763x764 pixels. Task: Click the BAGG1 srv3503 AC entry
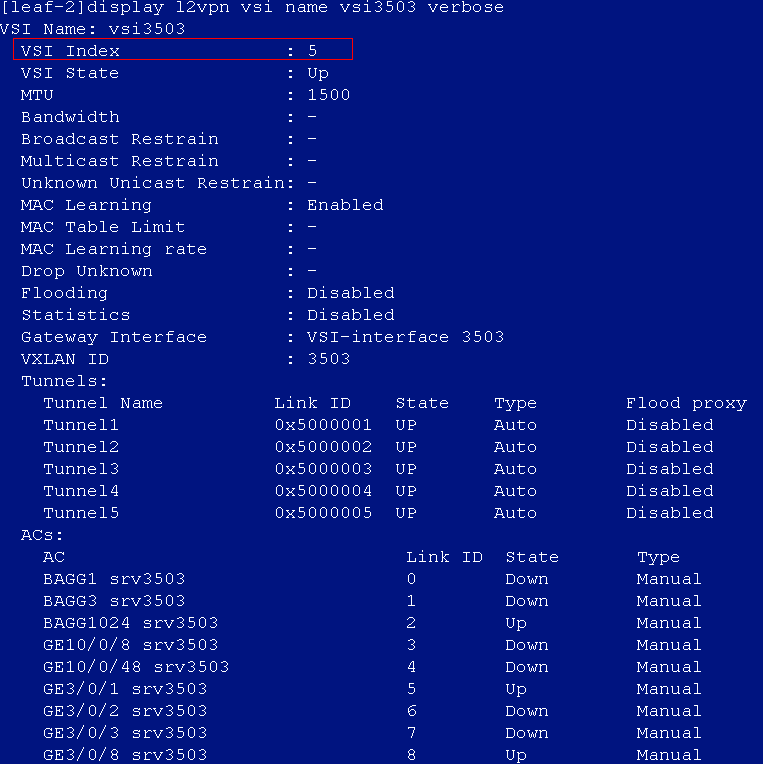[114, 579]
